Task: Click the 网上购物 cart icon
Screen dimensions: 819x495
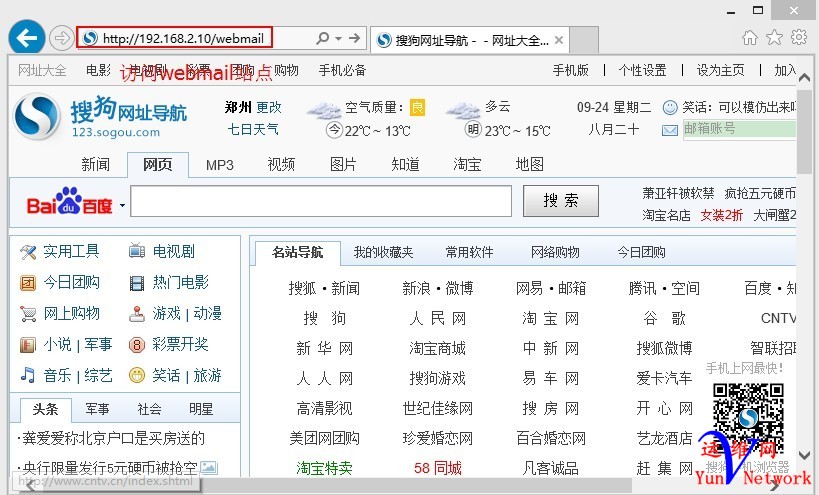Action: [28, 314]
